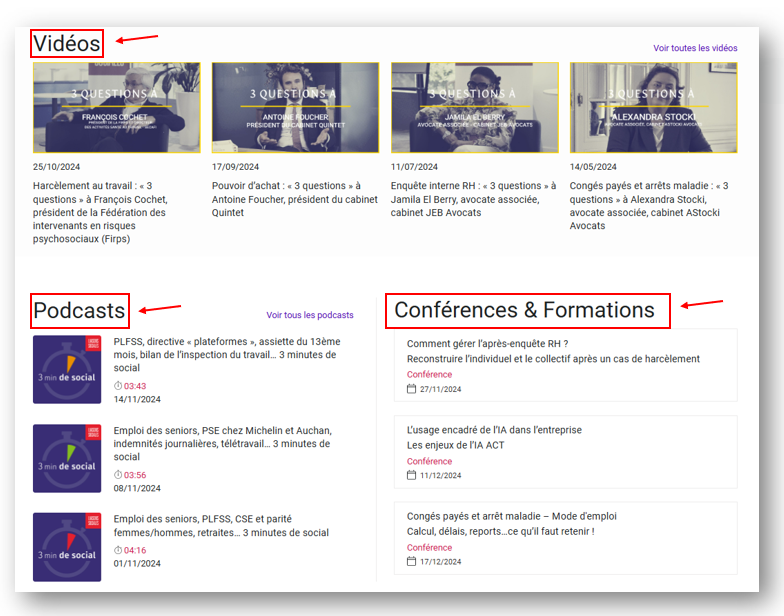Click 'Calcul, délais, reports' subtitle
Screen dimensions: 784x616
(500, 532)
